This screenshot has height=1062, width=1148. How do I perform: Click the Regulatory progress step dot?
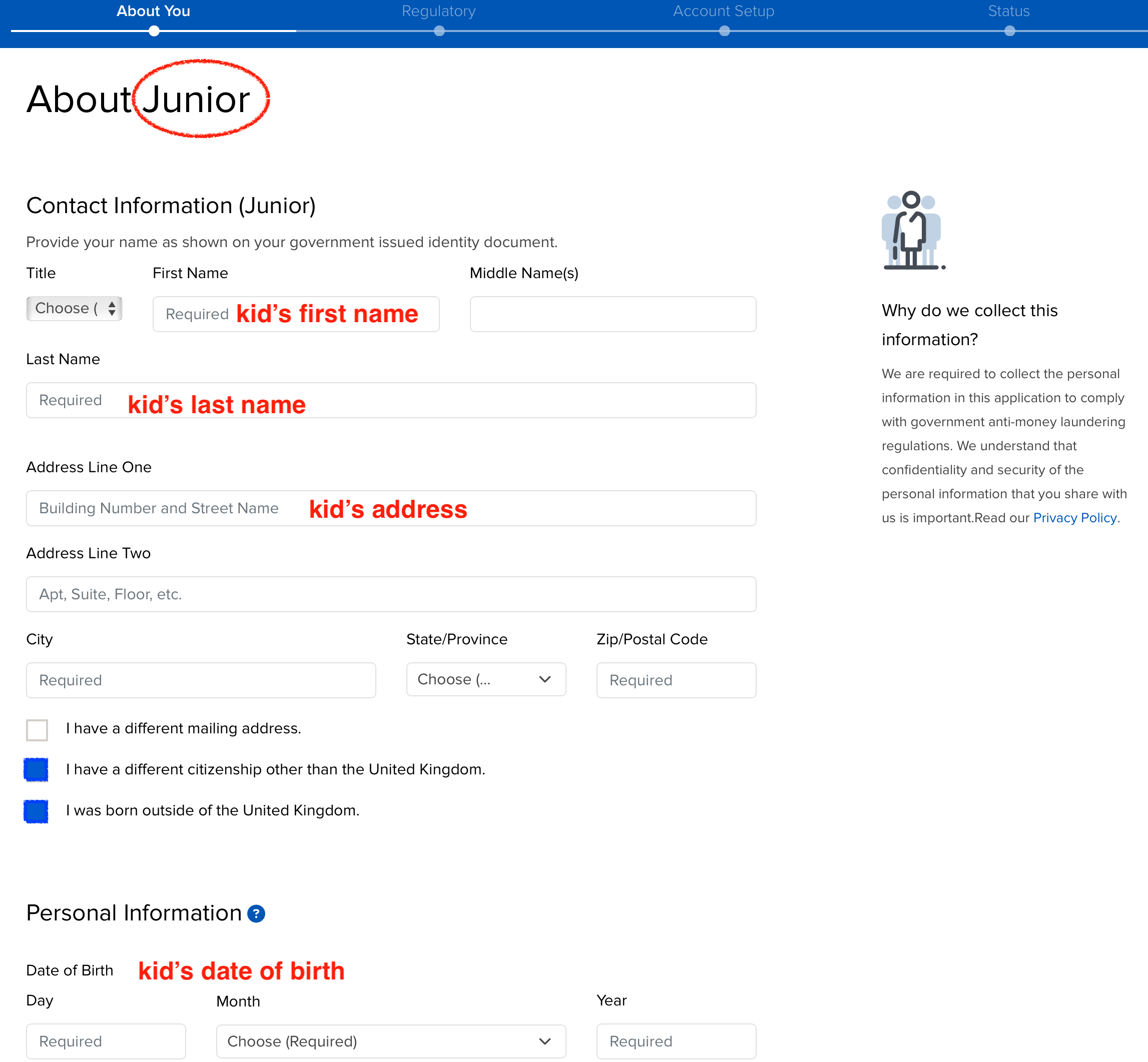439,31
